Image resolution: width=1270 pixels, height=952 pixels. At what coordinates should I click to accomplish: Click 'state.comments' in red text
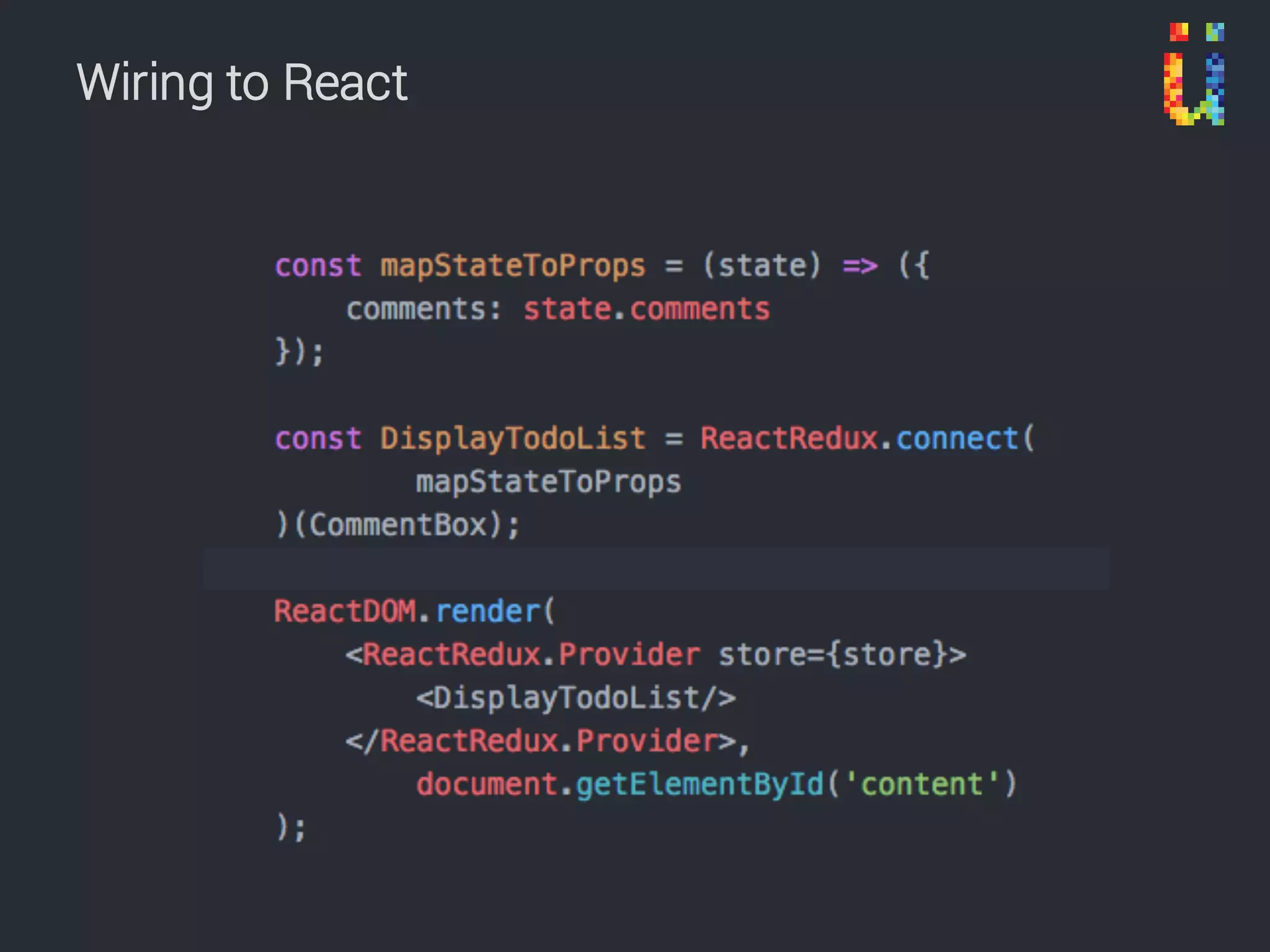pyautogui.click(x=646, y=309)
